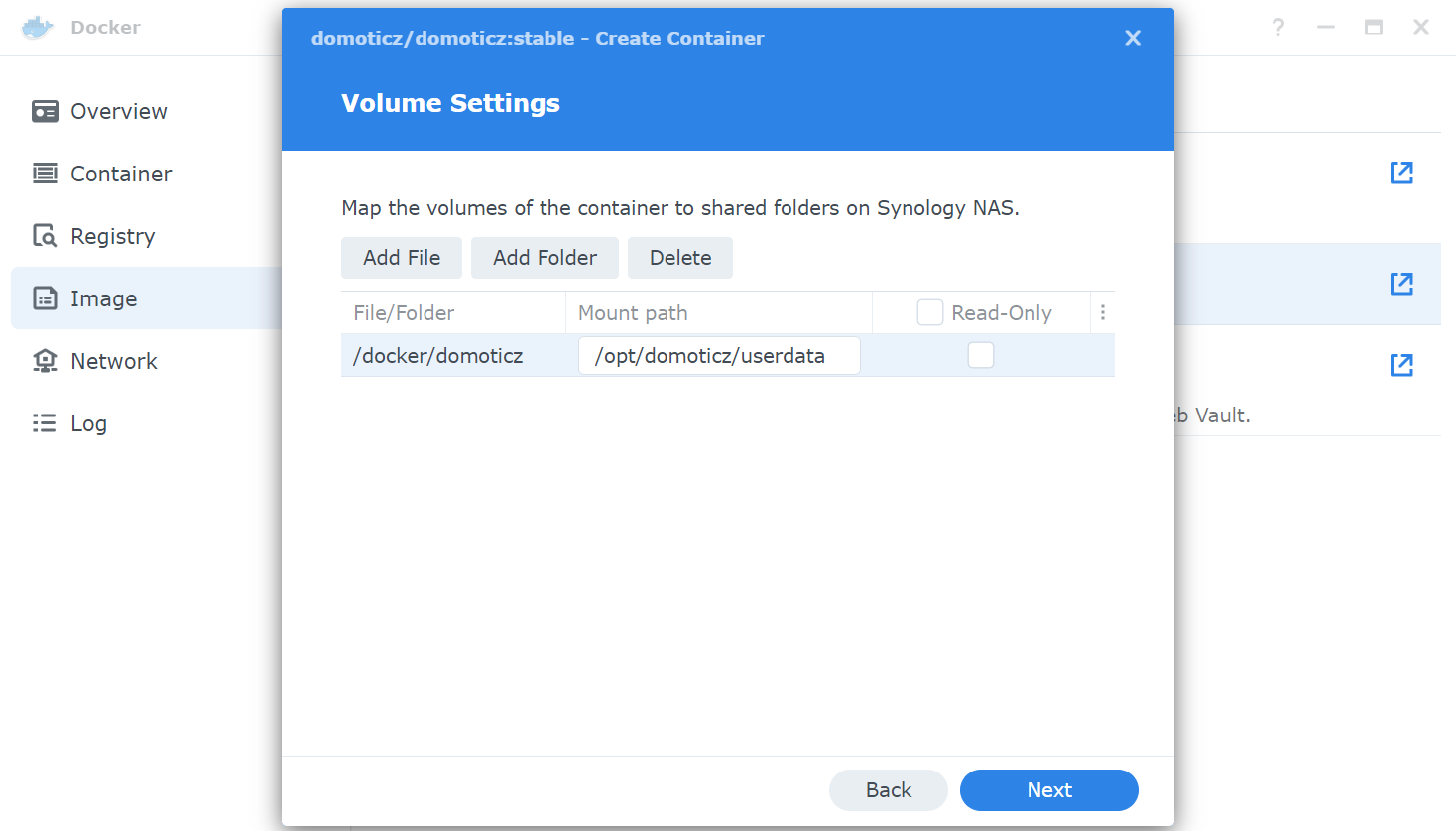The image size is (1456, 831).
Task: Click the Log list icon
Action: pos(45,423)
